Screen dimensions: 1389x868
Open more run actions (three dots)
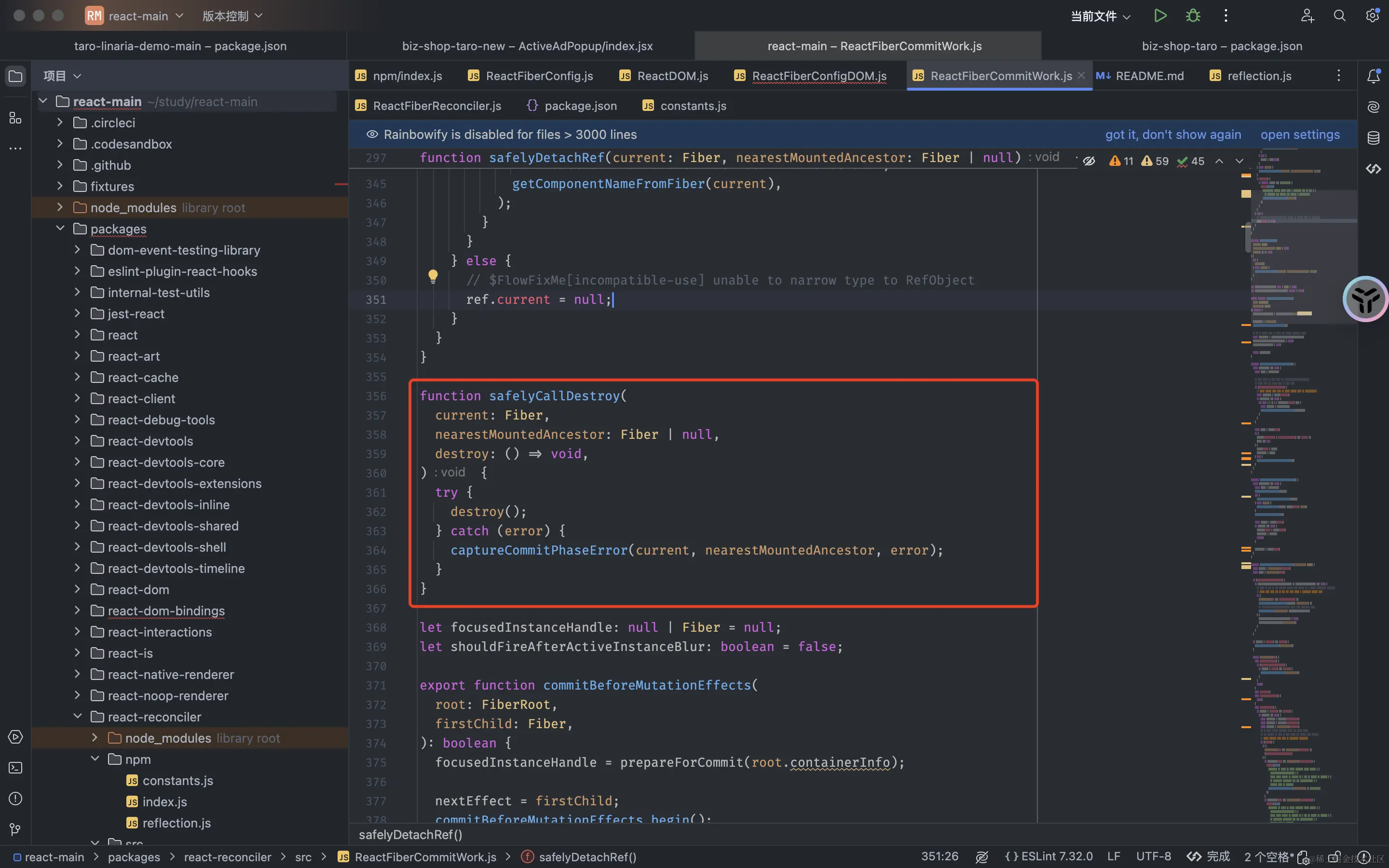coord(1226,15)
